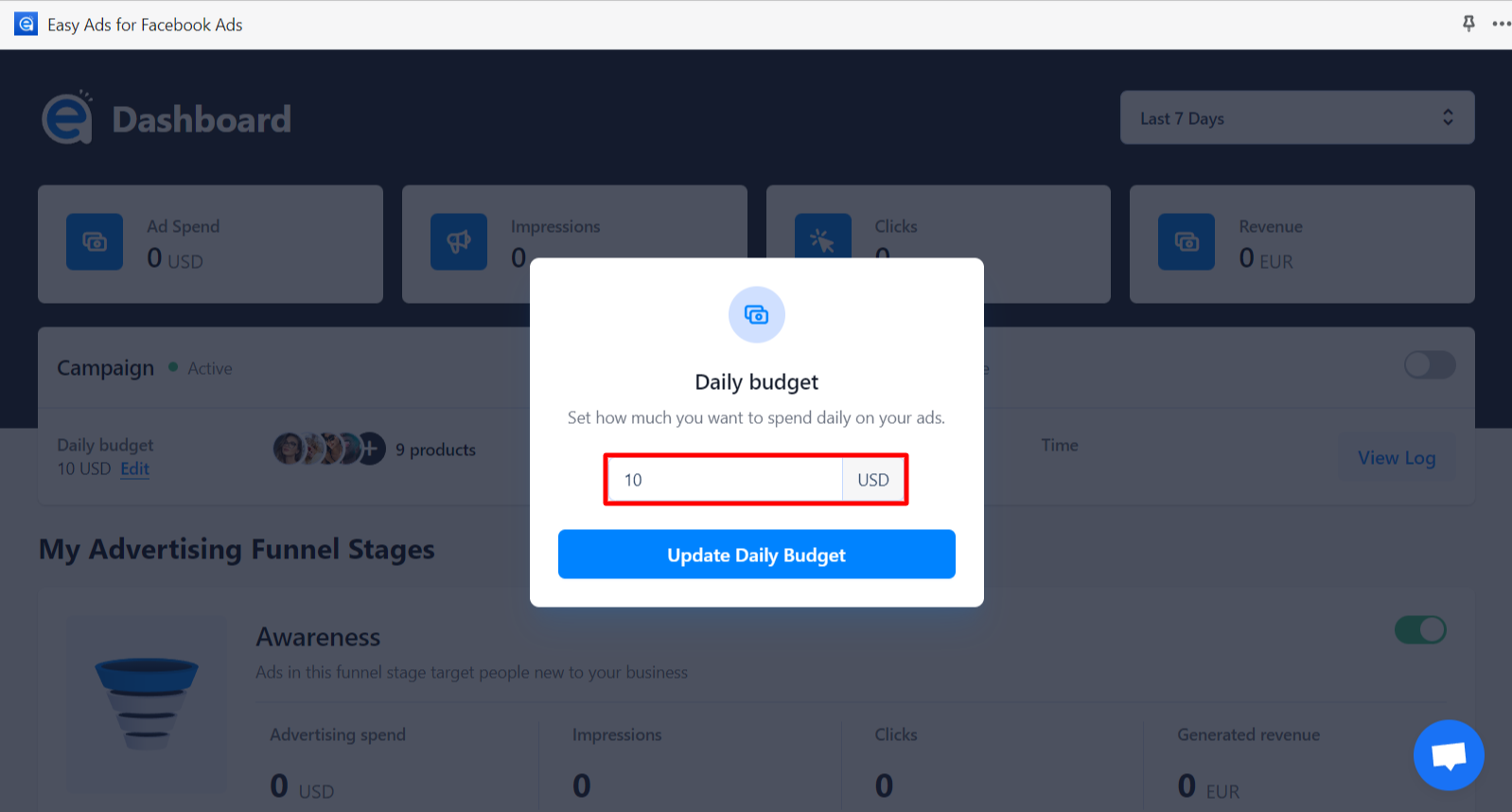Disable the Awareness funnel stage toggle

(1420, 629)
